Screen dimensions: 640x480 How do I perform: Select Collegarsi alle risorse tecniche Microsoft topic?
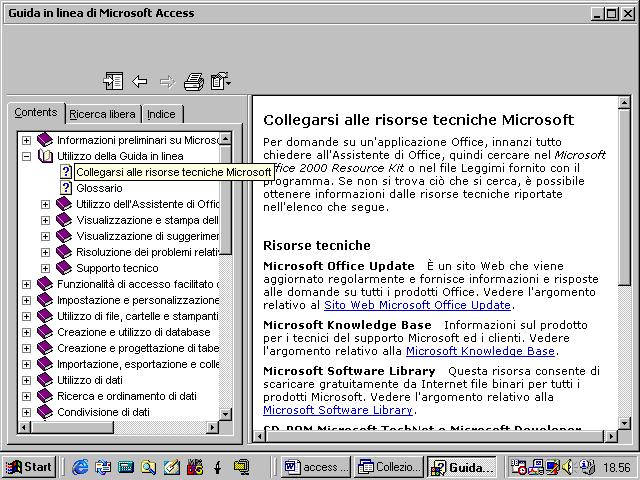click(173, 172)
